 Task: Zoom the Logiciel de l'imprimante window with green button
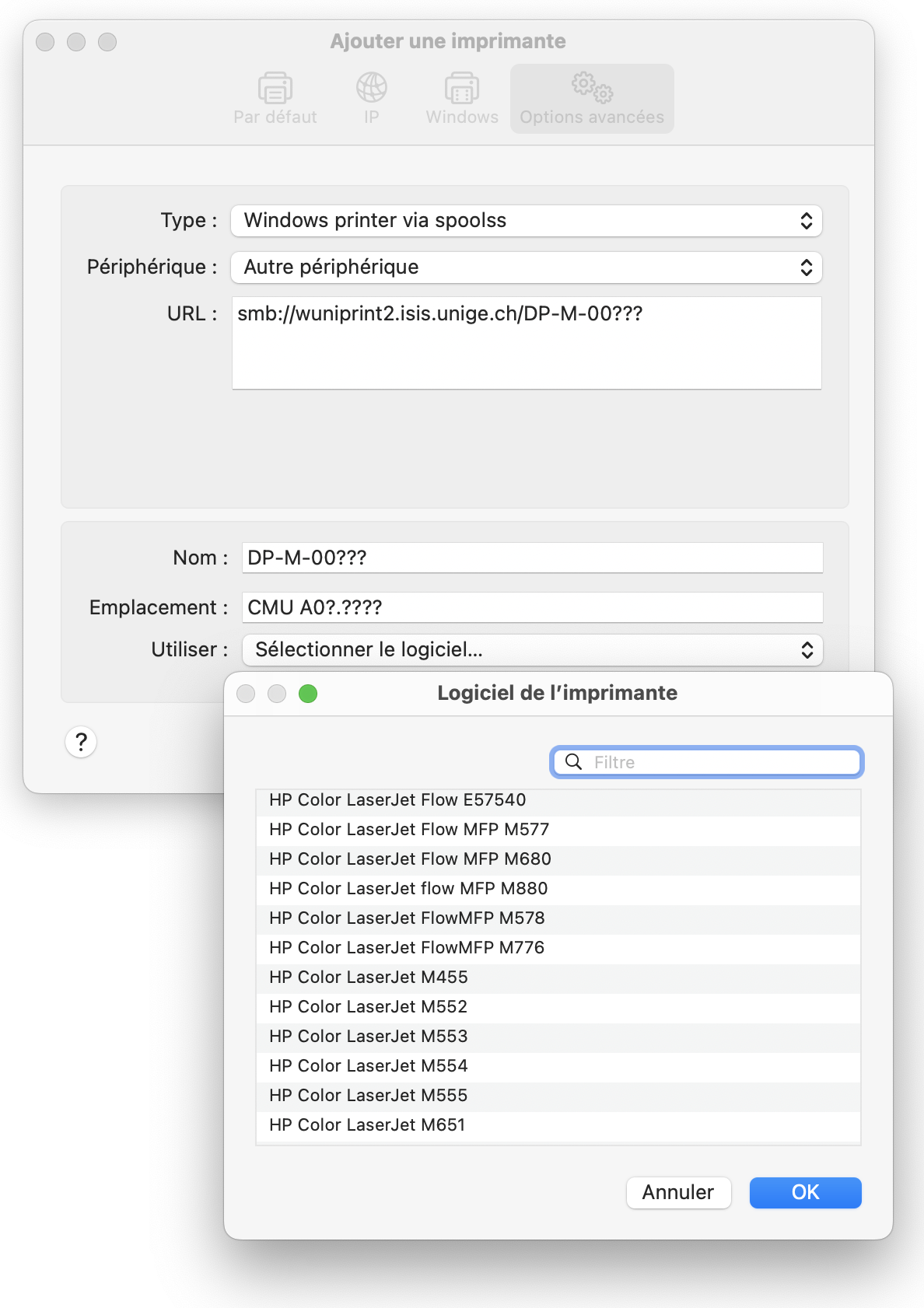pyautogui.click(x=308, y=694)
